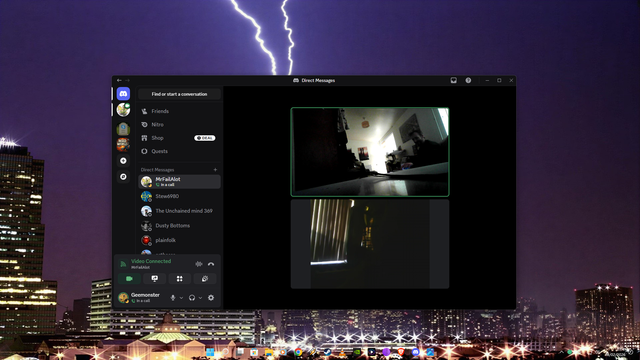Open Google Chrome from the taskbar

pos(298,352)
